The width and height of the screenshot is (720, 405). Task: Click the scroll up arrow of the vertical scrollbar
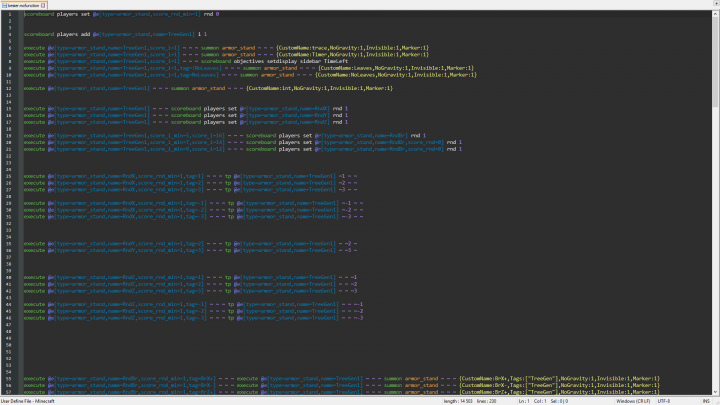(716, 14)
